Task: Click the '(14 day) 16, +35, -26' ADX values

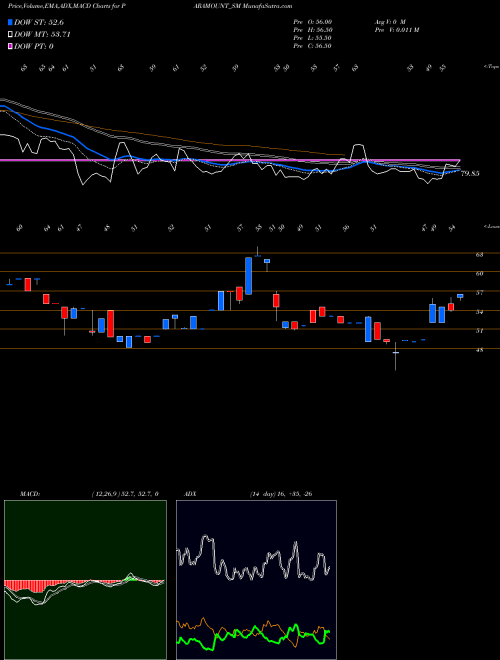Action: tap(281, 494)
